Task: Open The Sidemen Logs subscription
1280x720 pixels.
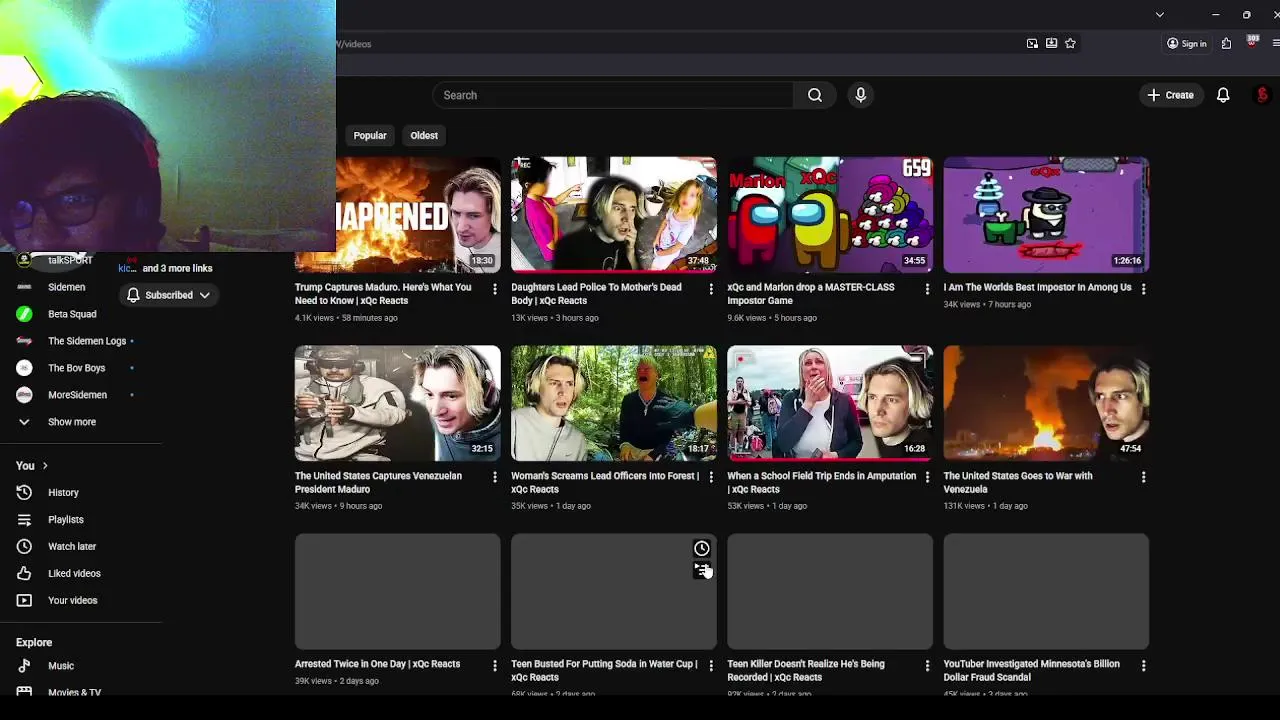Action: click(86, 341)
